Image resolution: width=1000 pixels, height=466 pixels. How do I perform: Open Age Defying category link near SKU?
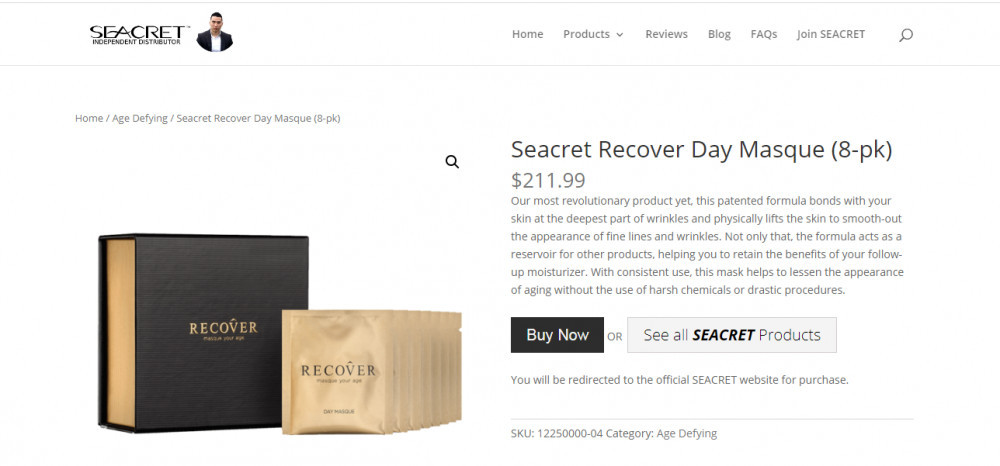pos(687,433)
